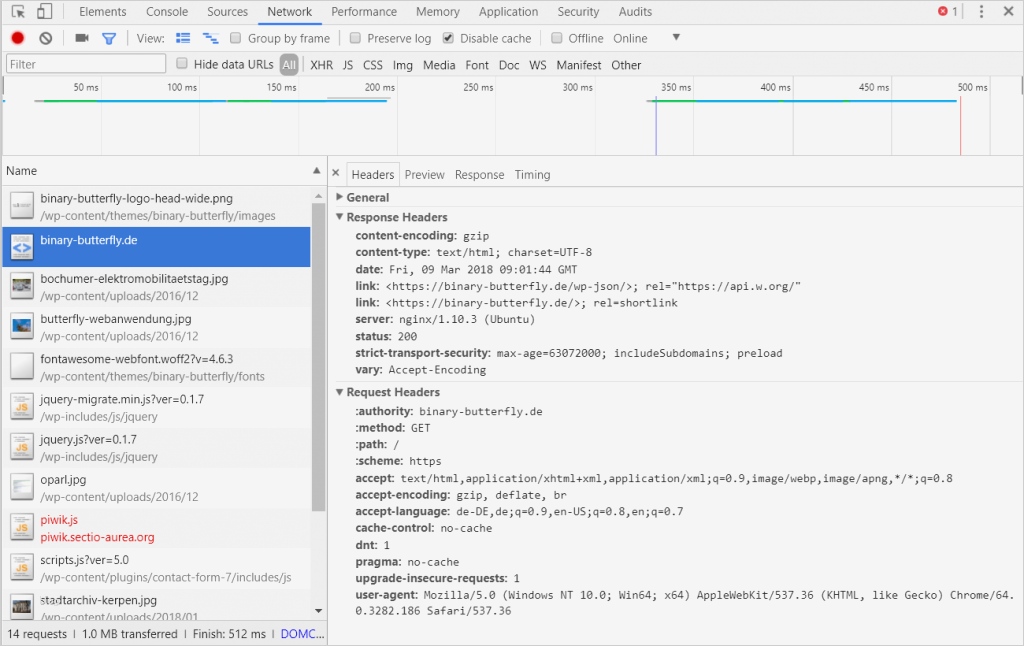Enable the Preserve log checkbox
This screenshot has height=646, width=1024.
(x=355, y=37)
